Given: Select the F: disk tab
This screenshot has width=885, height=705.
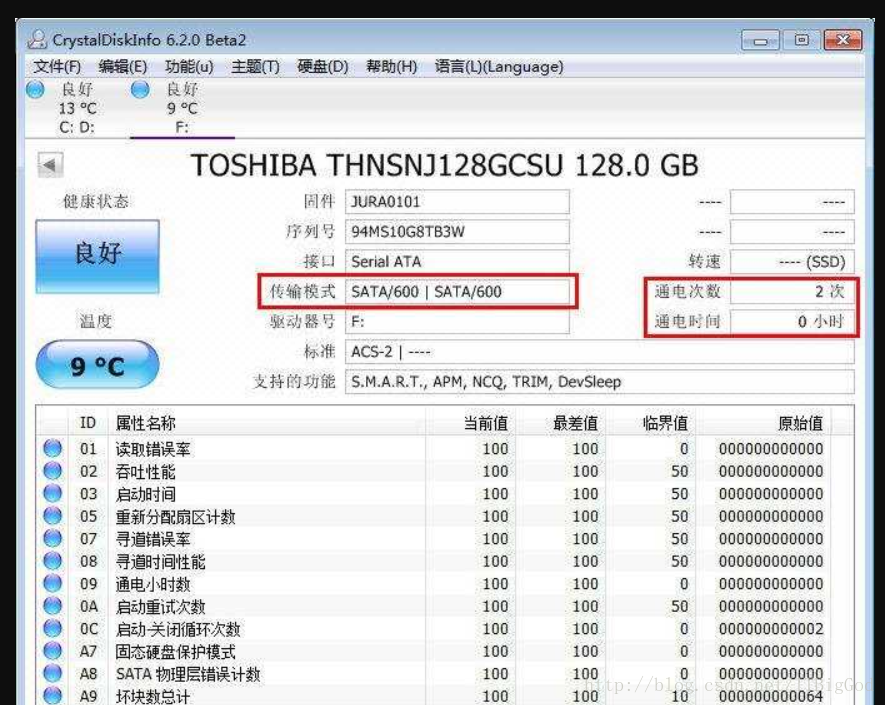Looking at the screenshot, I should [x=182, y=108].
